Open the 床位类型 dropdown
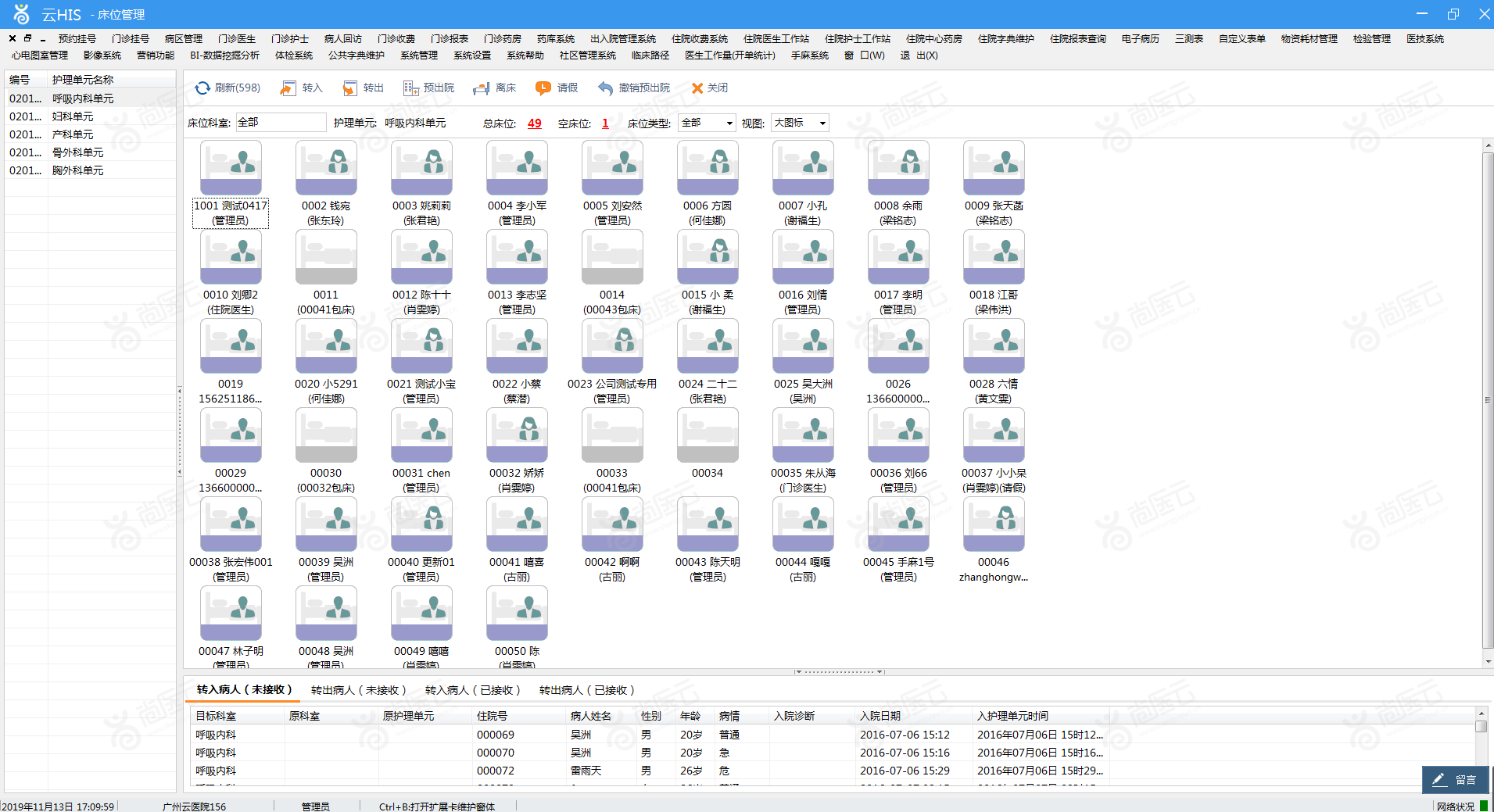The image size is (1494, 812). coord(708,123)
